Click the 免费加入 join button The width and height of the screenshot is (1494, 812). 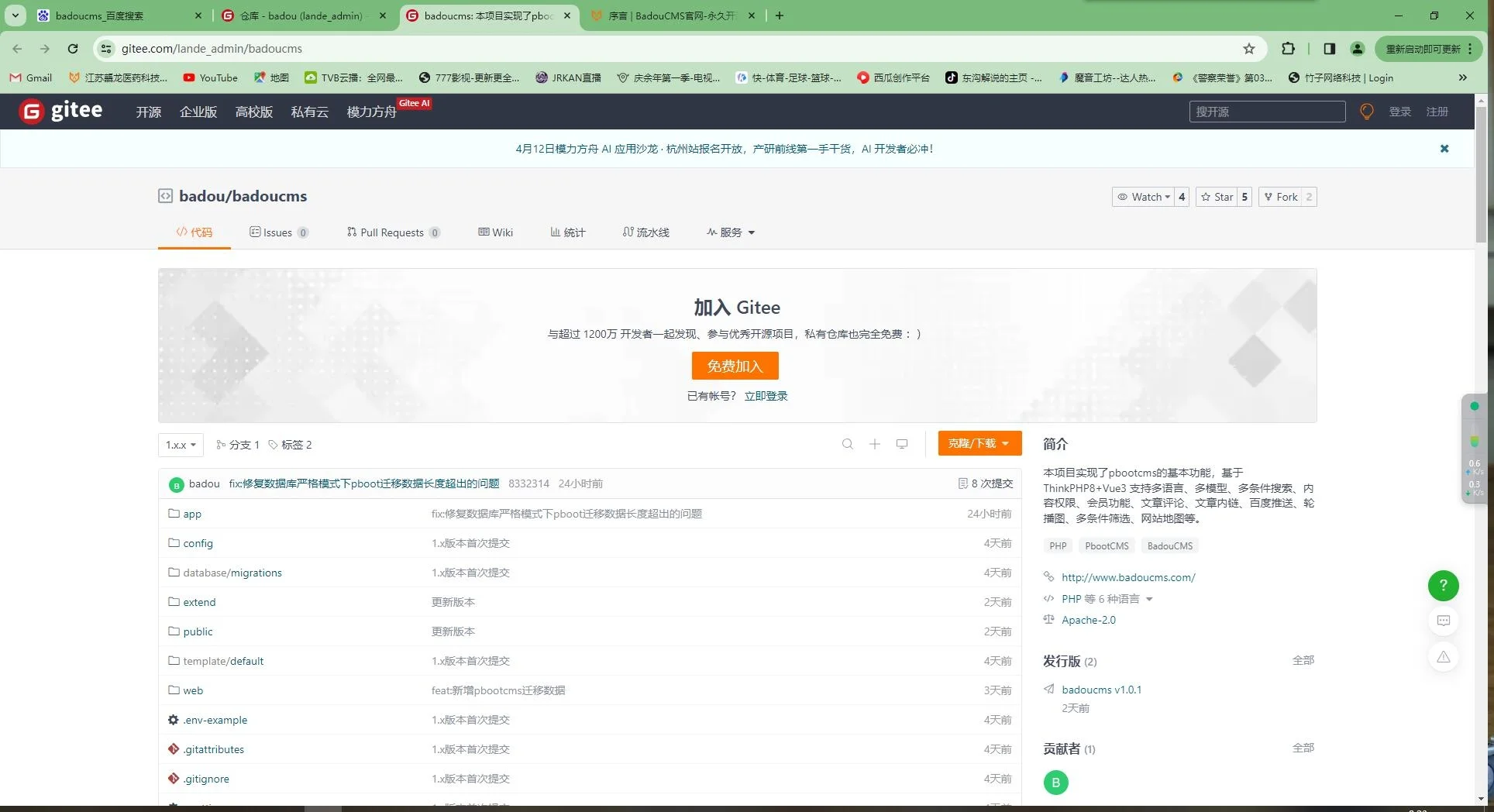click(x=734, y=366)
